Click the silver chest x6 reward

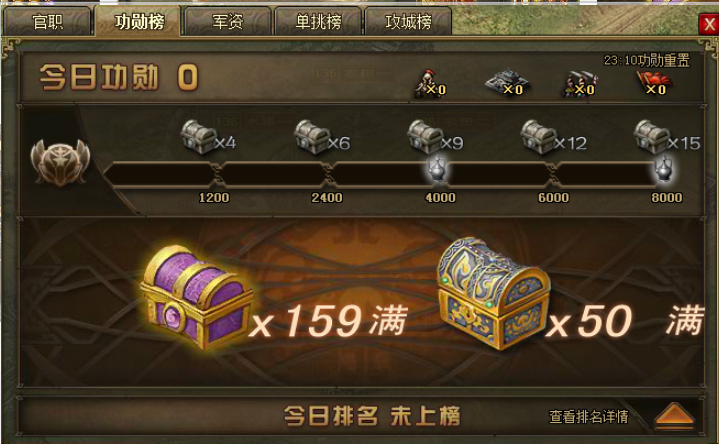point(312,137)
